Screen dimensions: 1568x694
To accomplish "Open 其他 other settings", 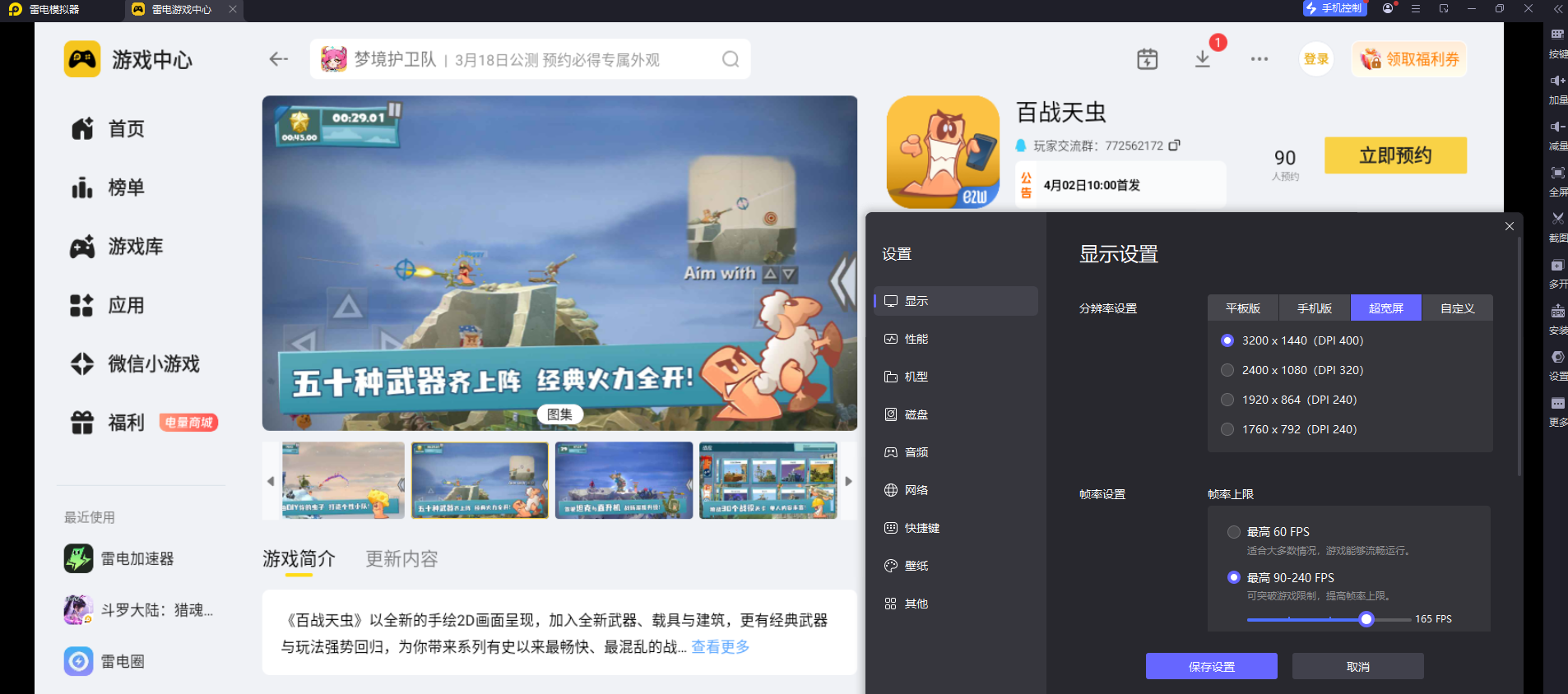I will click(956, 604).
